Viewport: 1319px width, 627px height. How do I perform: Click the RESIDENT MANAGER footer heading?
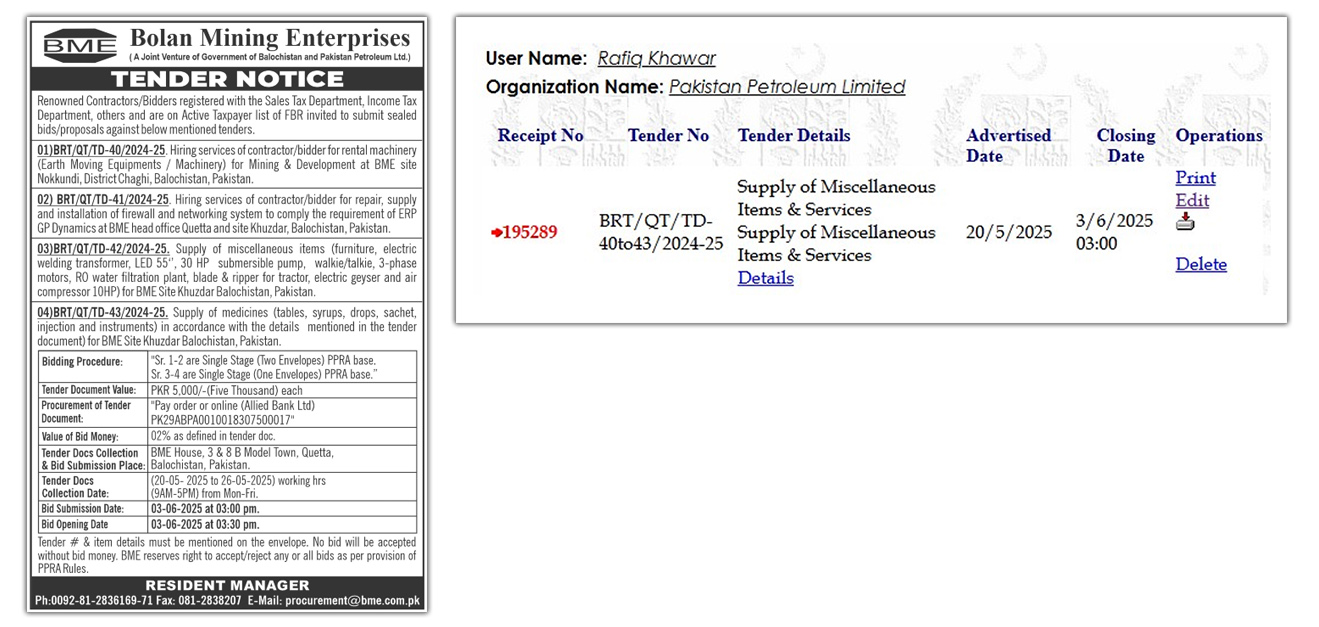pyautogui.click(x=227, y=586)
